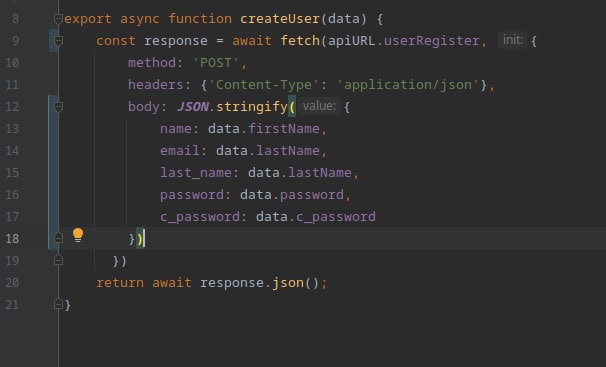Click line number 18 in gutter
Image resolution: width=606 pixels, height=367 pixels.
(12, 239)
